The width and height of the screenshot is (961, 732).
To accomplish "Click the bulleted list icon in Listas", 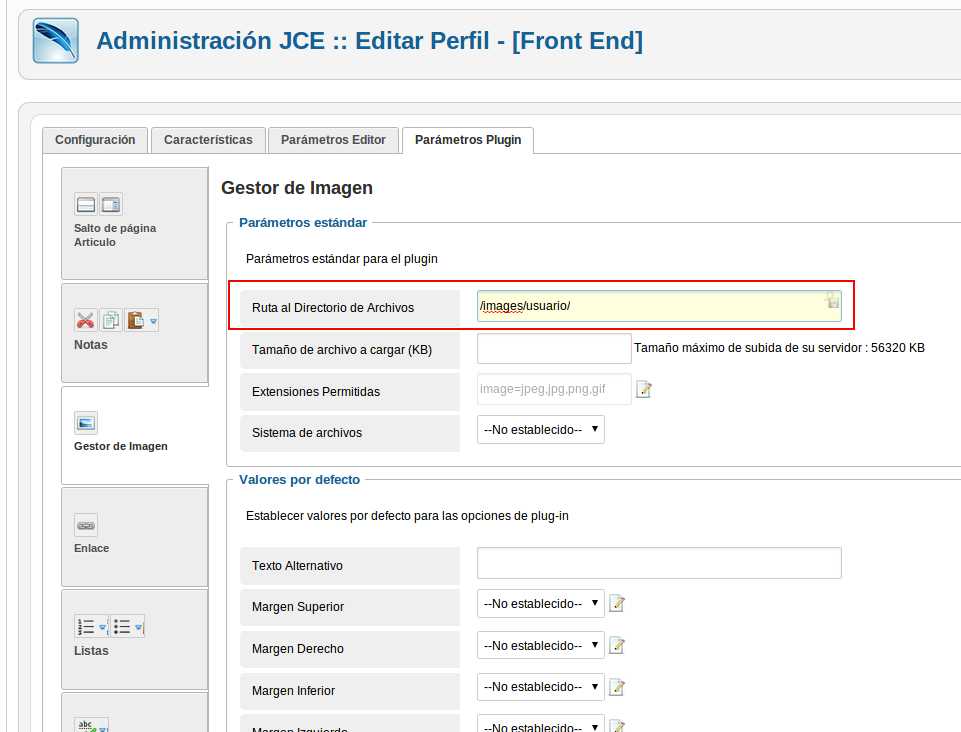I will [122, 627].
